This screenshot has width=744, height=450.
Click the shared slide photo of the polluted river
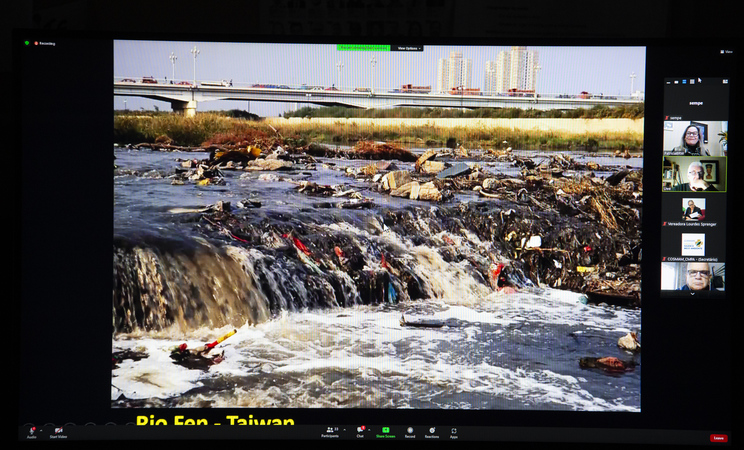[378, 226]
